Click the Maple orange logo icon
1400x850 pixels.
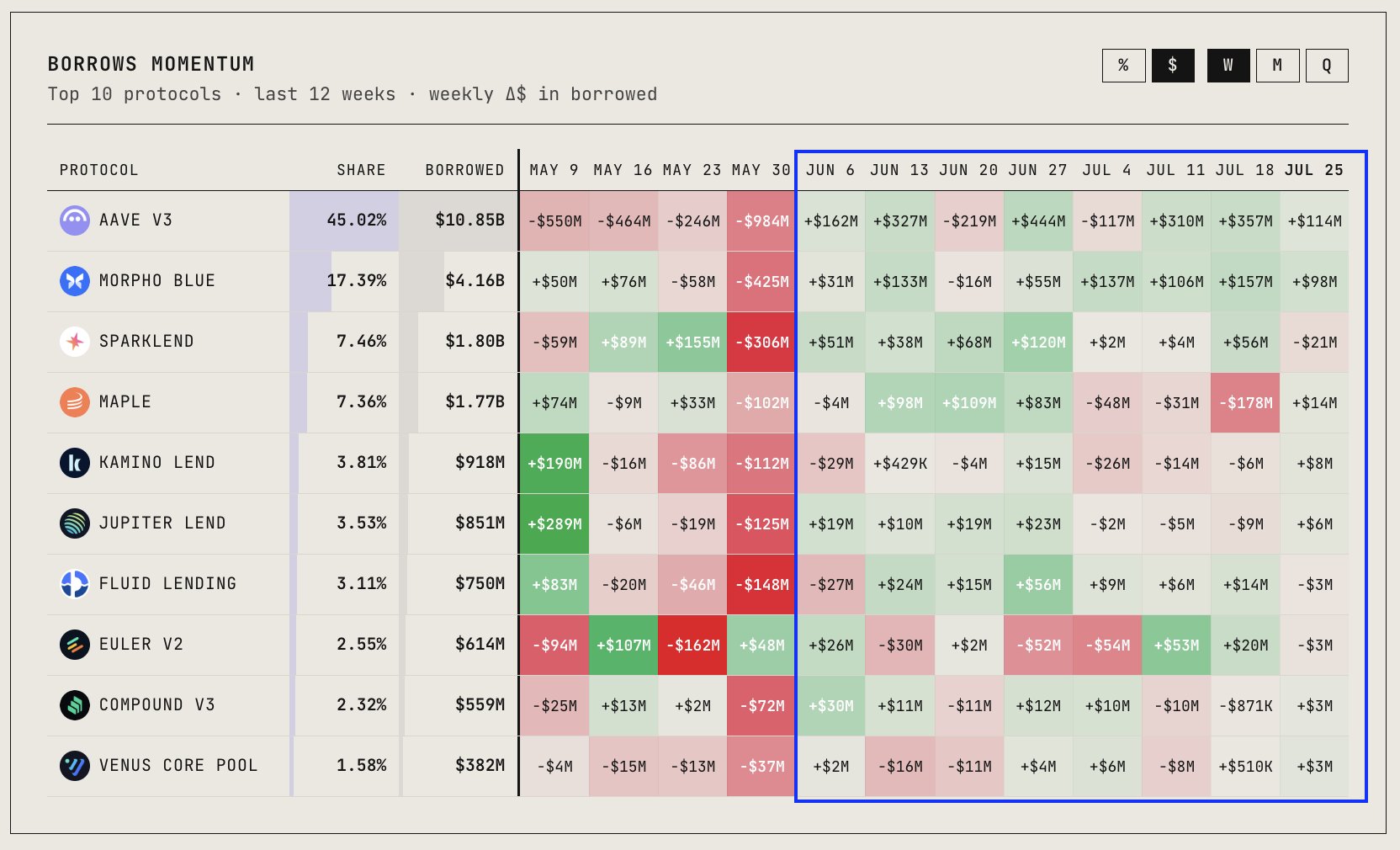(75, 402)
